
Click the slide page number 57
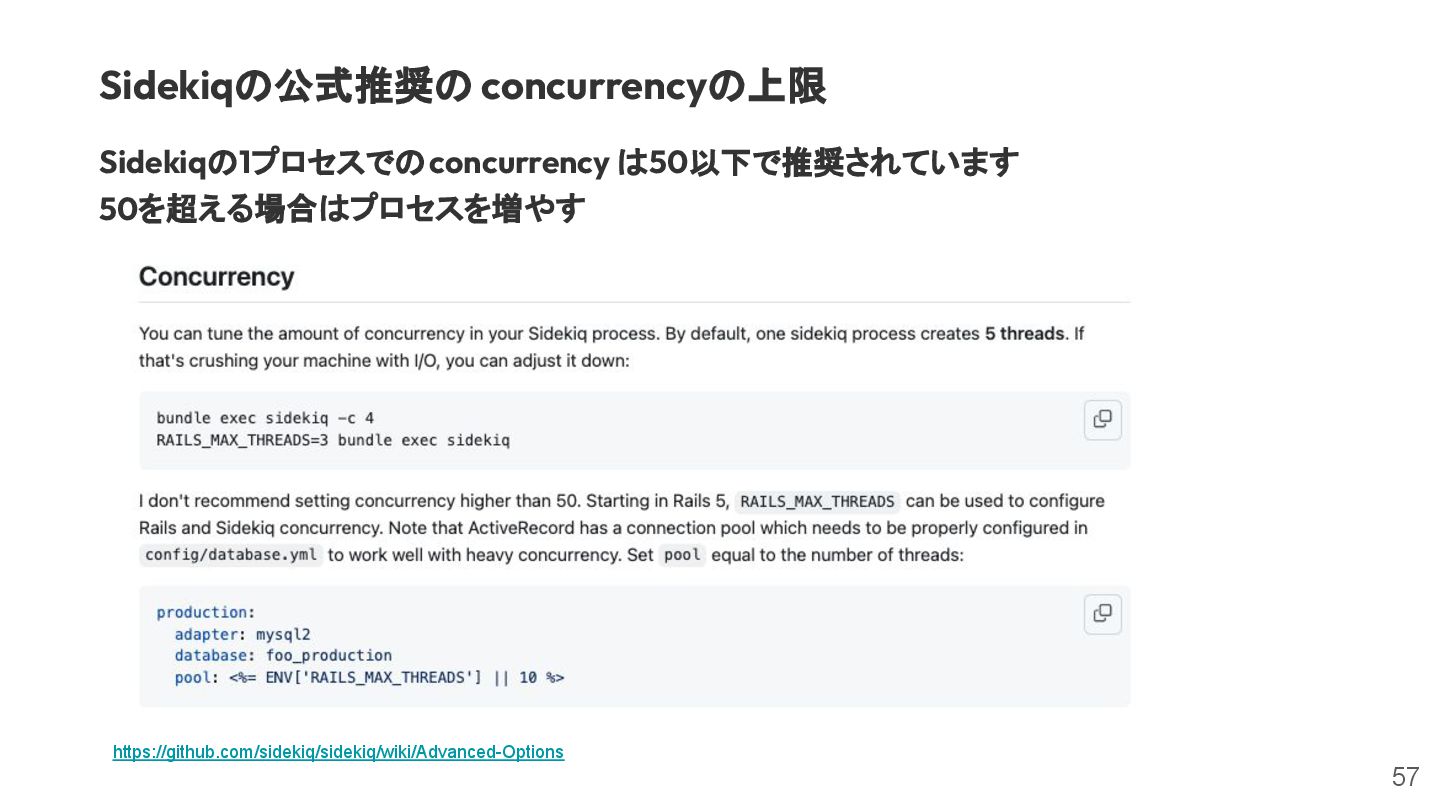pos(1405,777)
